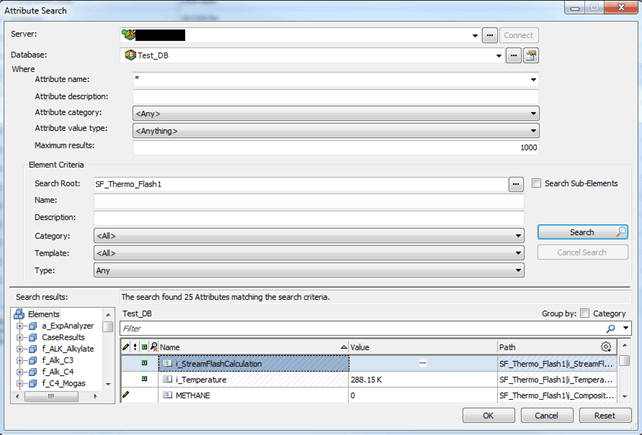
Task: Click the element Description input field
Action: (309, 218)
